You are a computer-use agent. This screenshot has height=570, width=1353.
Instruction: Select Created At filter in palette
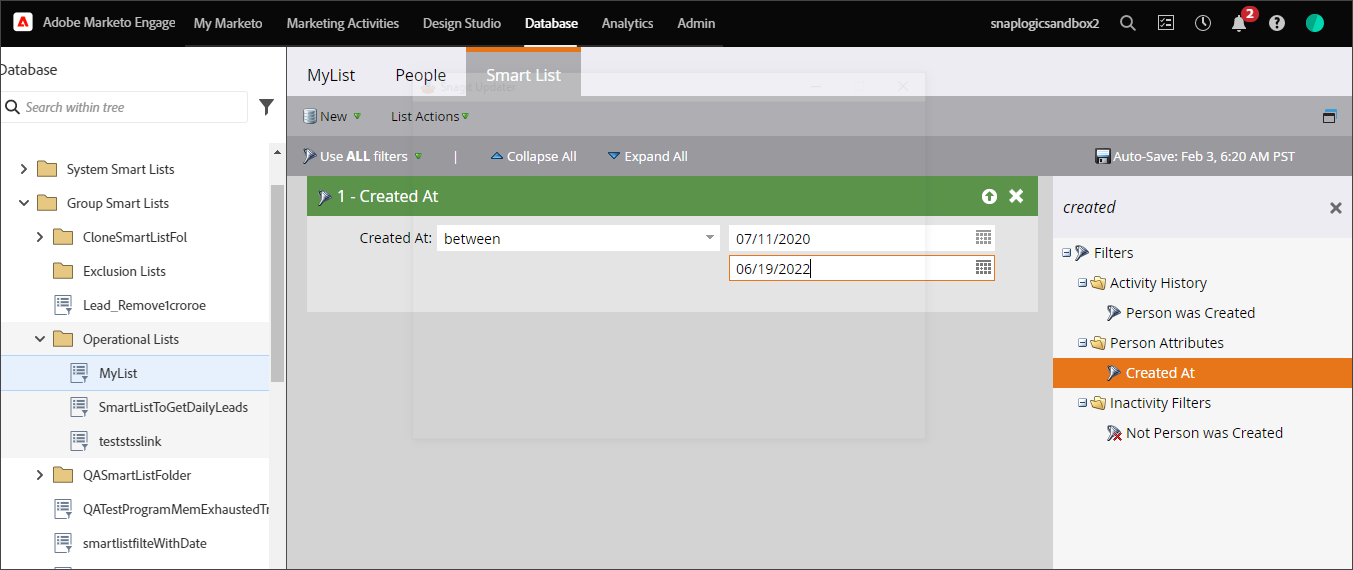click(x=1202, y=373)
